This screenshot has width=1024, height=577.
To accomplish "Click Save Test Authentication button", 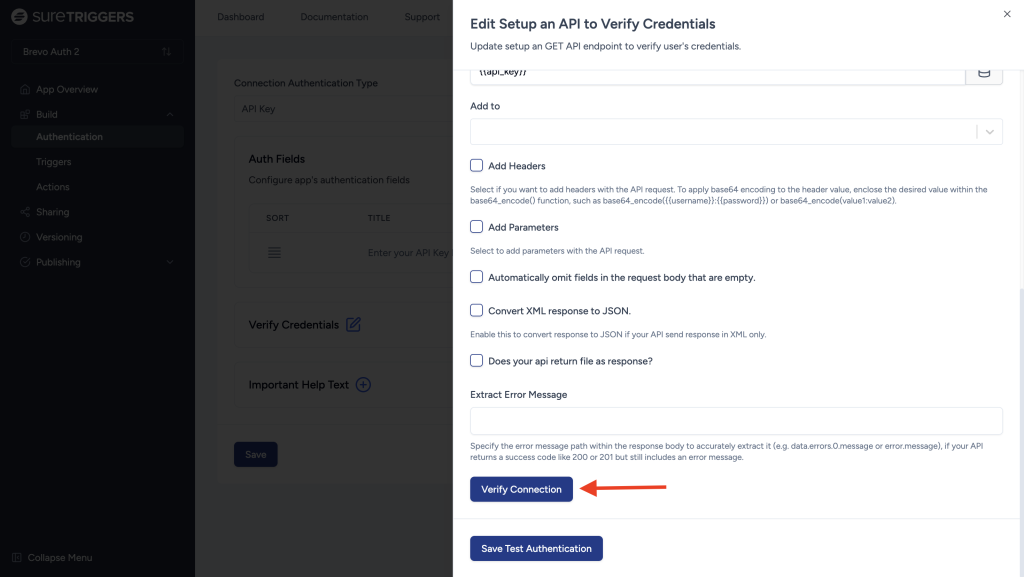I will pyautogui.click(x=536, y=548).
